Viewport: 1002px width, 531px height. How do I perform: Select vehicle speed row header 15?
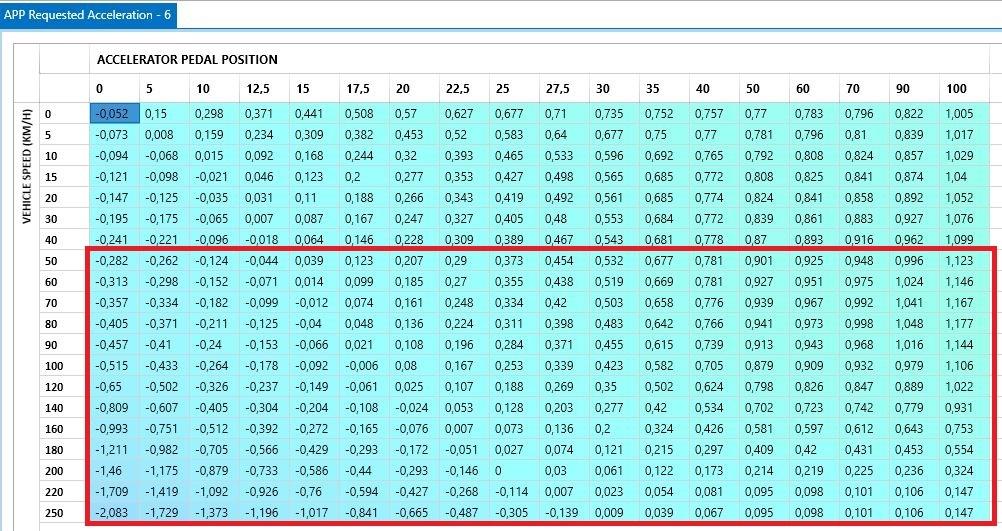64,176
